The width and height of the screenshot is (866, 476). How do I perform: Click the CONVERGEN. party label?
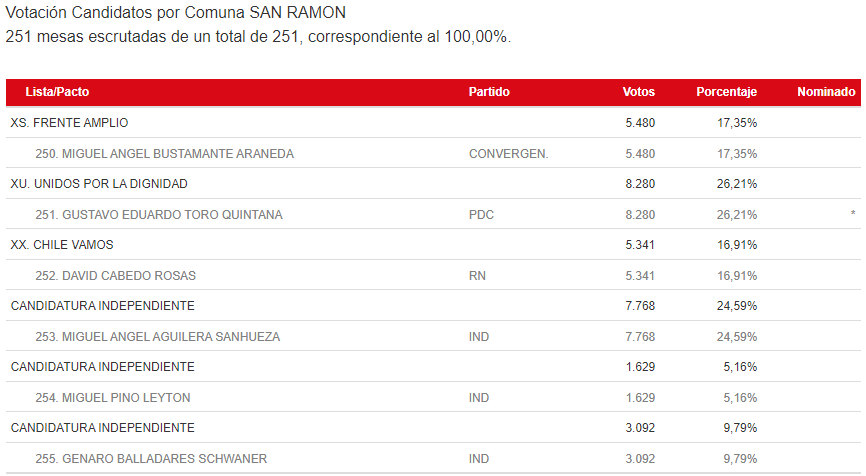(508, 154)
